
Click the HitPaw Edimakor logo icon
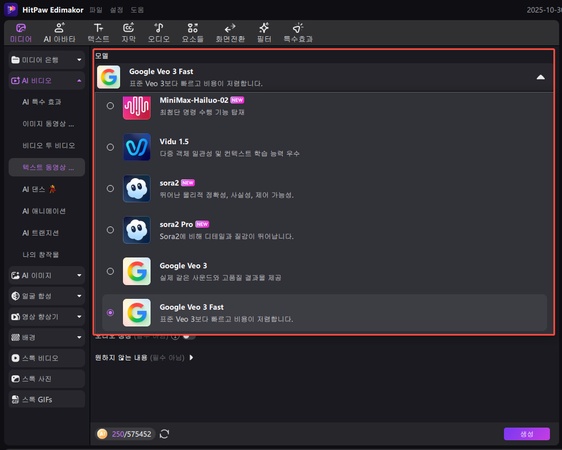pos(11,9)
